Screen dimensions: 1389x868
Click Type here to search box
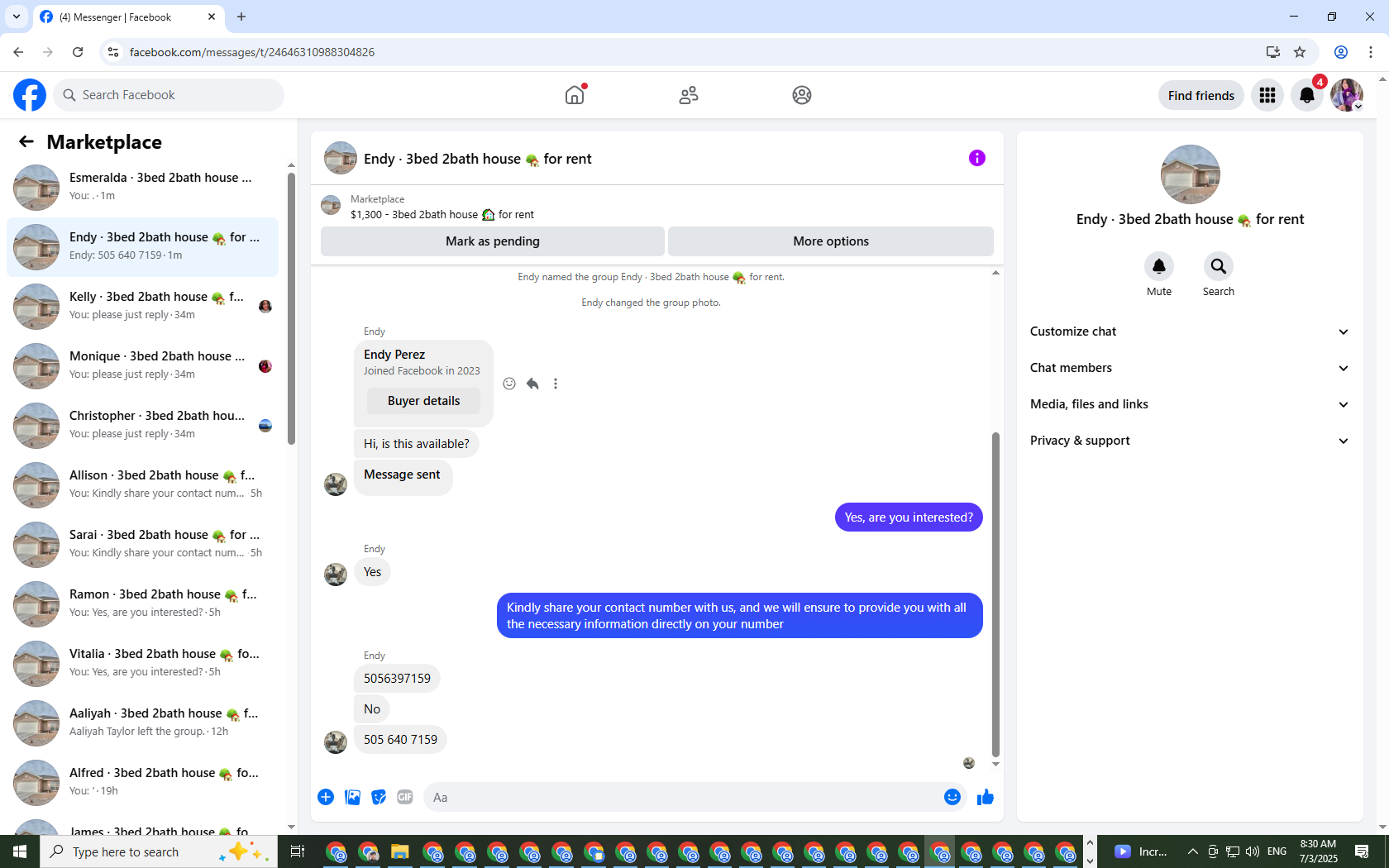159,851
